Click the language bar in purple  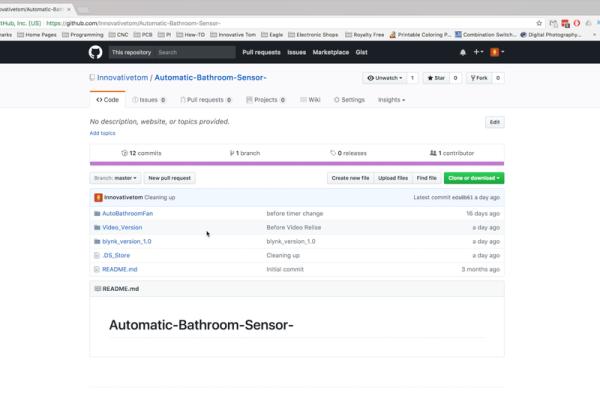pyautogui.click(x=297, y=164)
